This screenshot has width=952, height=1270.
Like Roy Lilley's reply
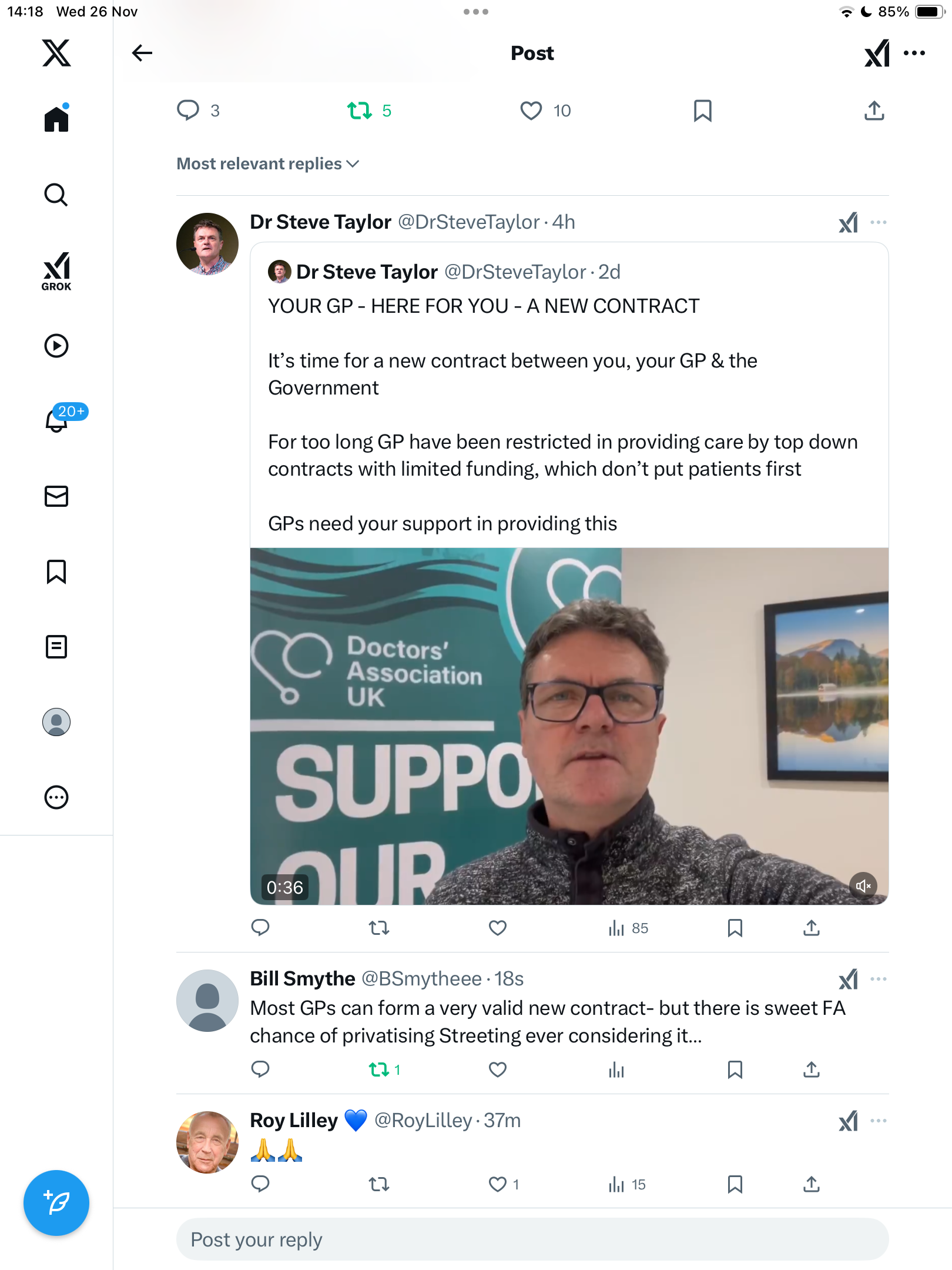click(498, 1184)
